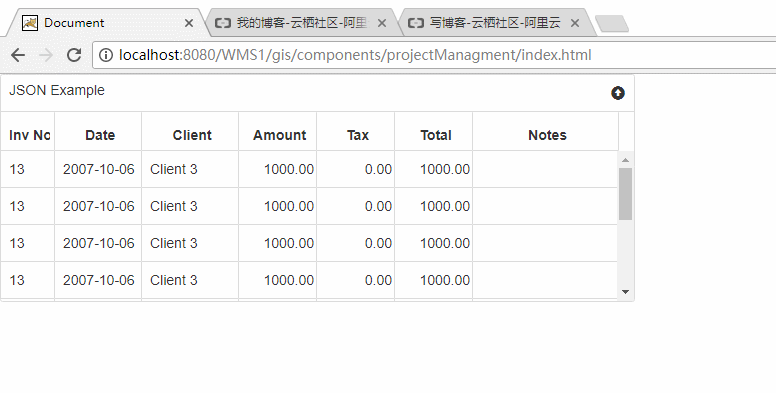Open a new browser tab
Image resolution: width=776 pixels, height=393 pixels.
click(x=612, y=24)
